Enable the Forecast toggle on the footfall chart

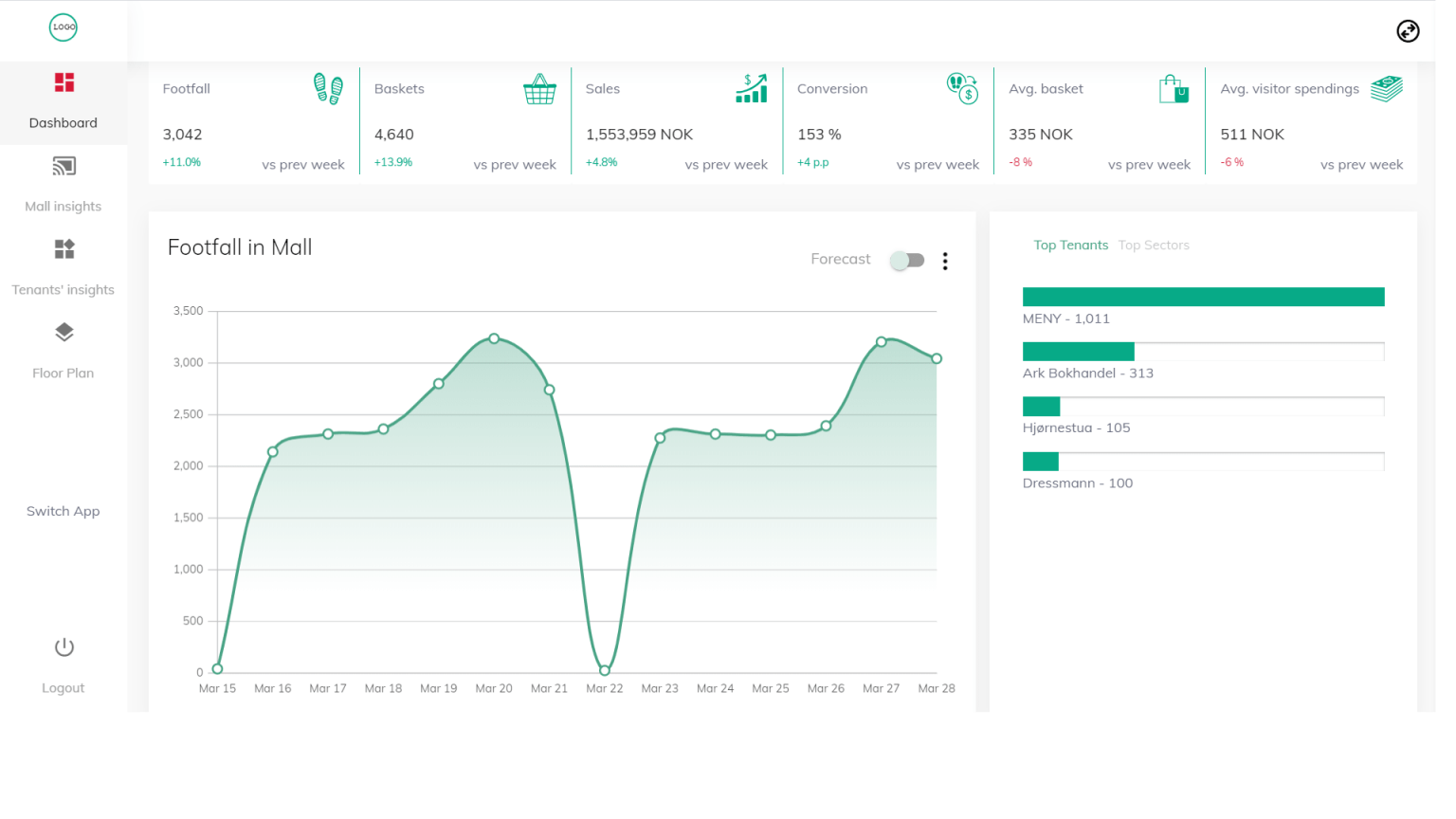pyautogui.click(x=907, y=259)
